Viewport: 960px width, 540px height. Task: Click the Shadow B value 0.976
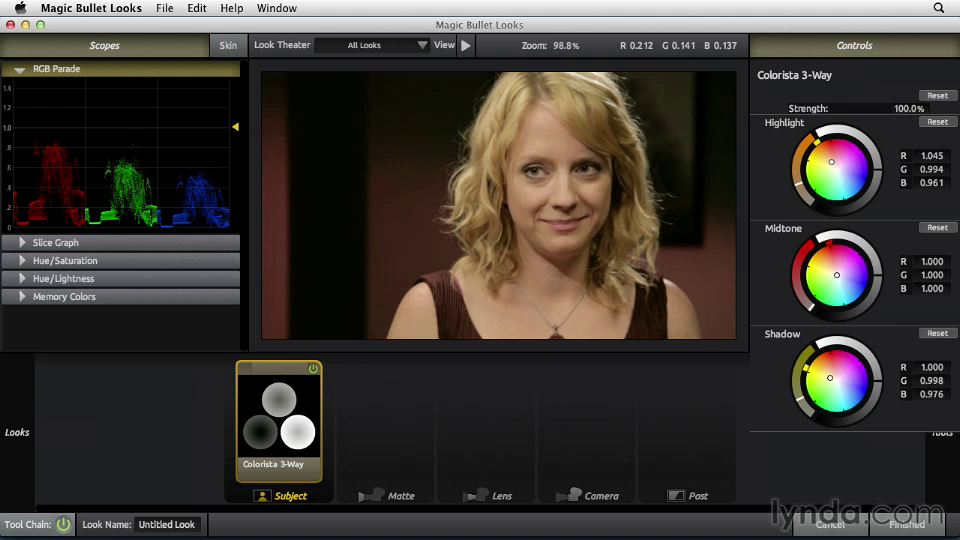click(932, 394)
